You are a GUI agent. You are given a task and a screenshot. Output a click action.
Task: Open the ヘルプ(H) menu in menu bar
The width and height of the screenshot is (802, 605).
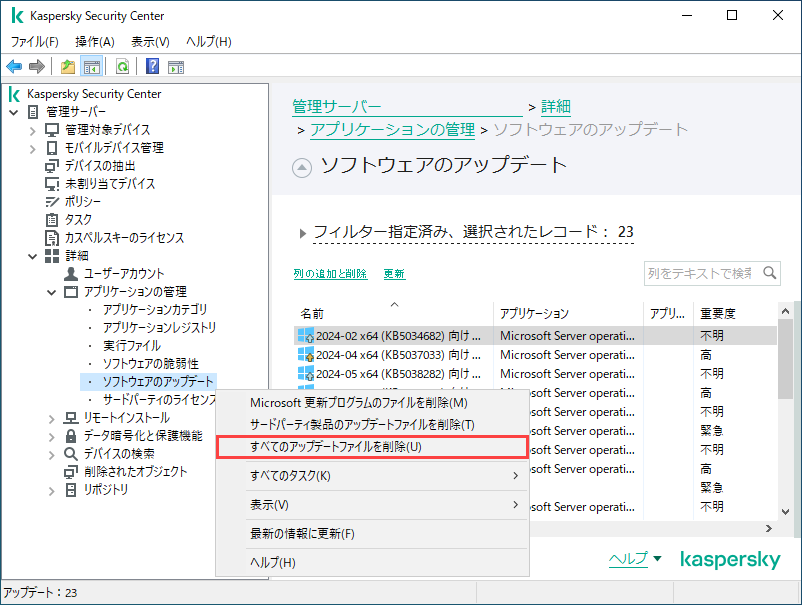click(209, 41)
